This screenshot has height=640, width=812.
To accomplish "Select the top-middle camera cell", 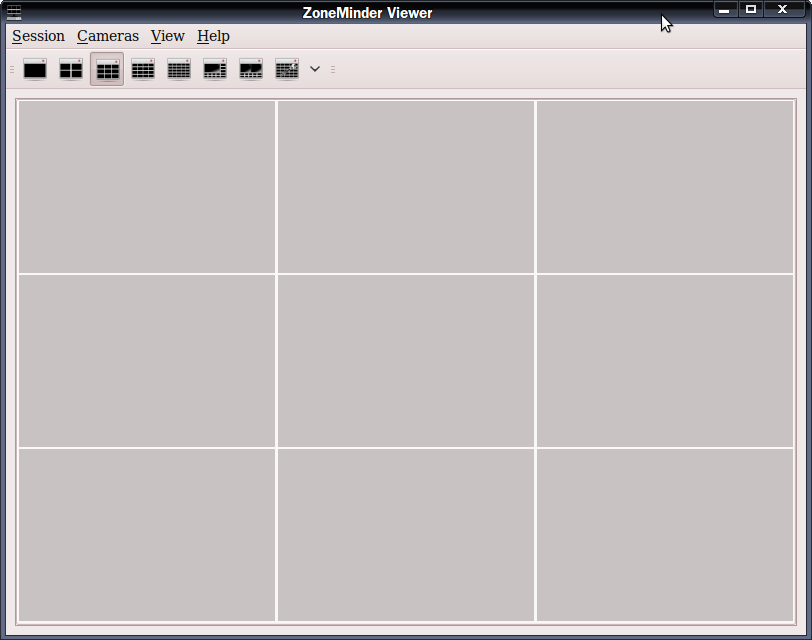I will [406, 187].
